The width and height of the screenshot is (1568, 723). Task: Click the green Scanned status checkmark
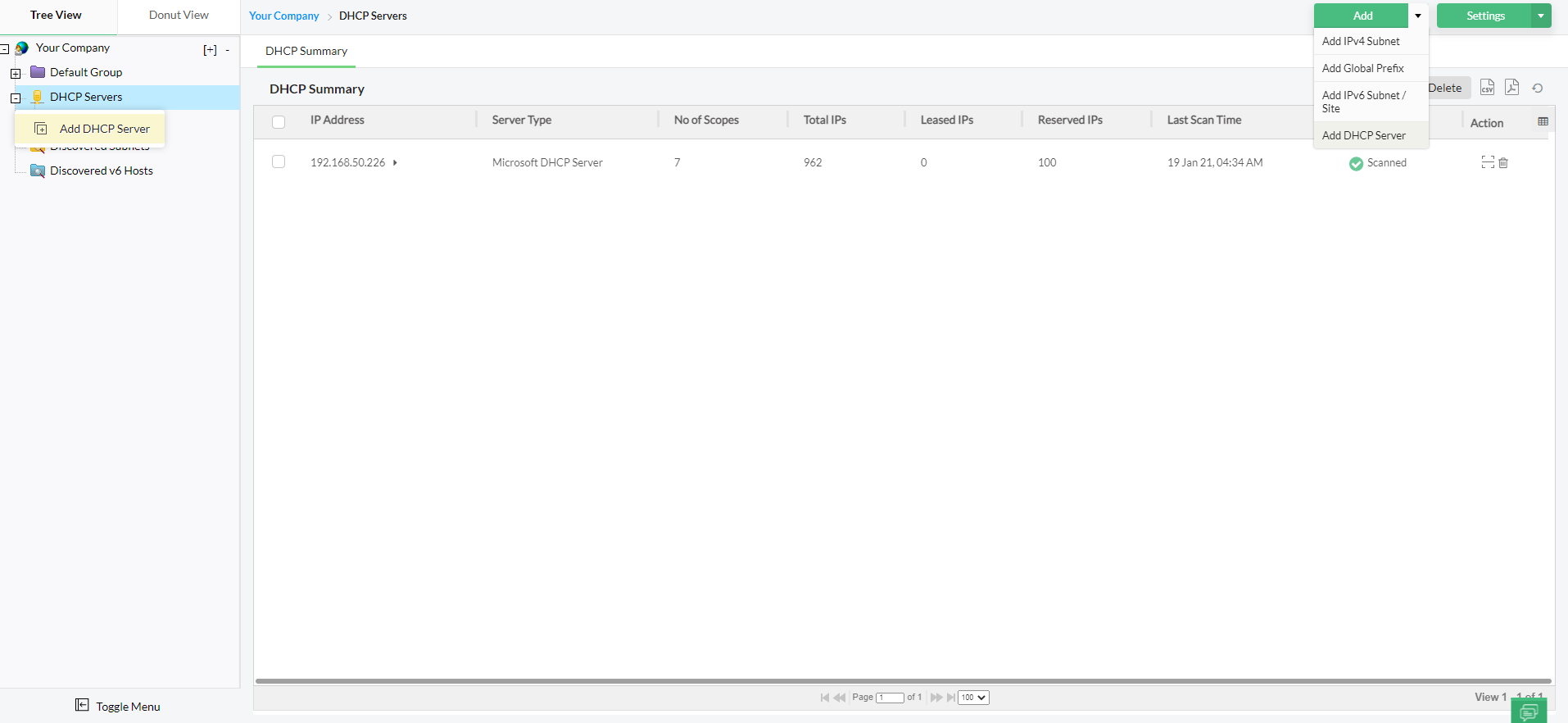[x=1356, y=163]
